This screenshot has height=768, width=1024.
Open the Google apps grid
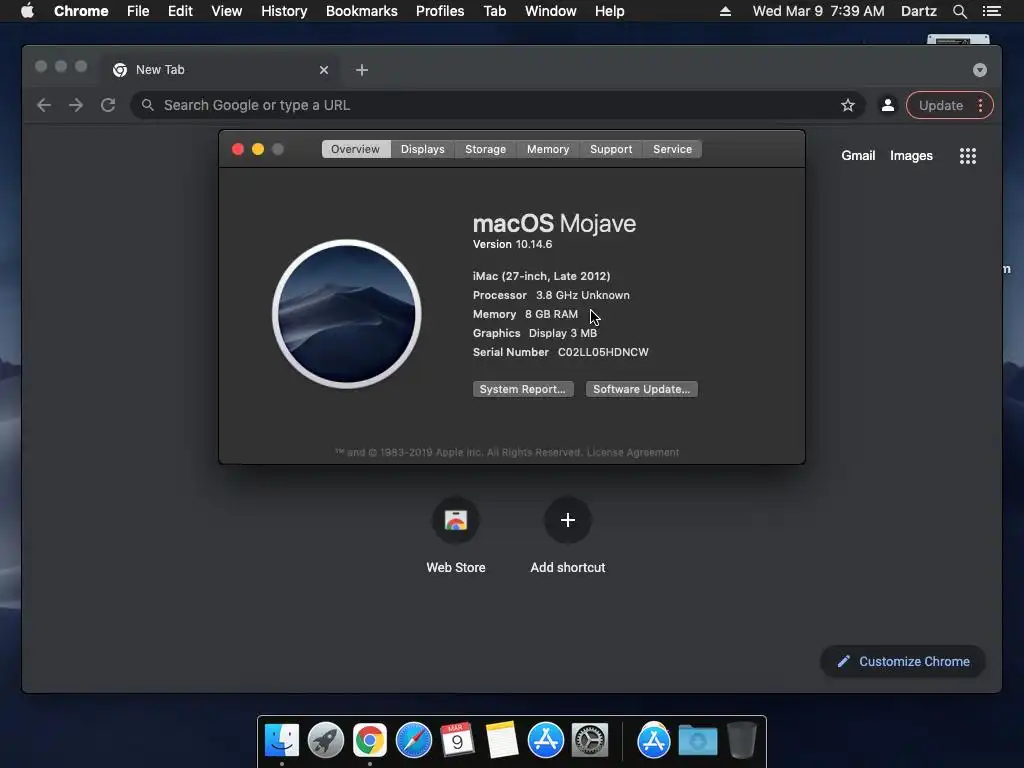[x=968, y=155]
